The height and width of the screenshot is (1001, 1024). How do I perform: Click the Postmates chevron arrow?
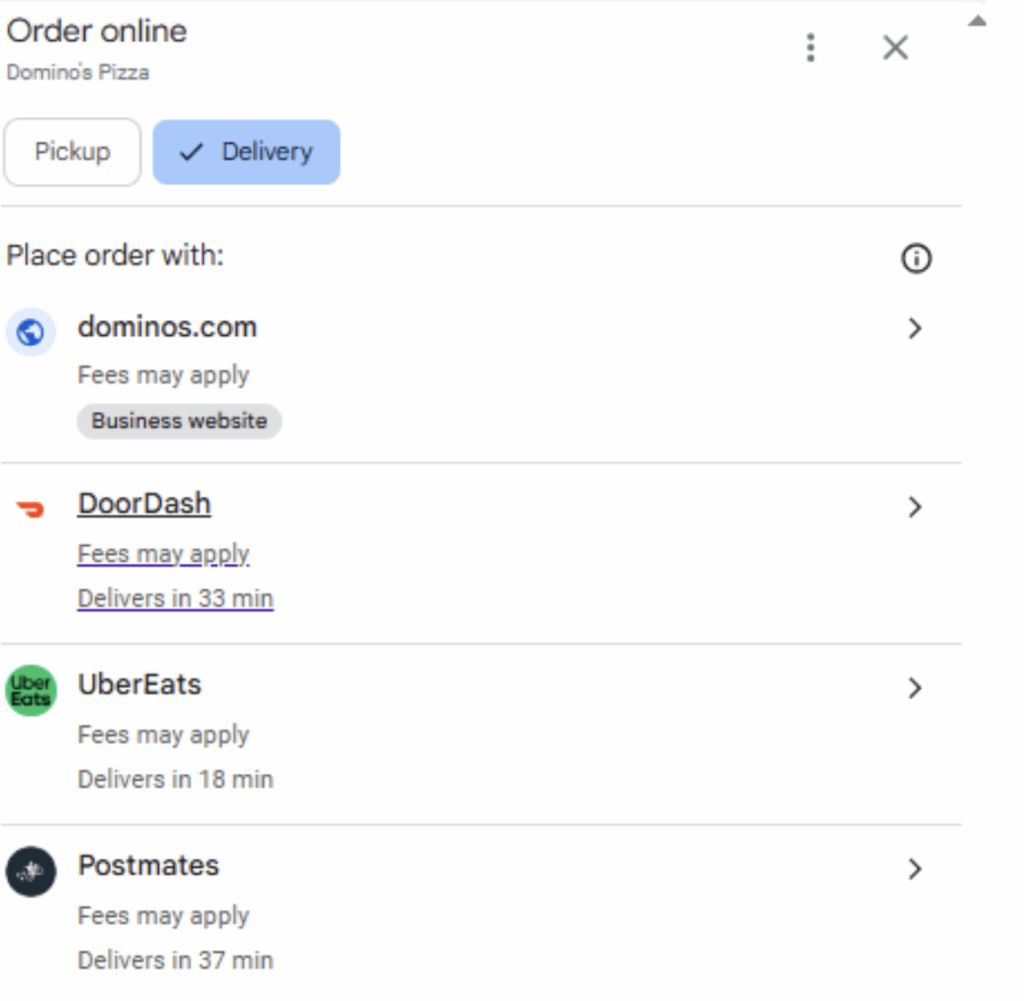(x=914, y=869)
